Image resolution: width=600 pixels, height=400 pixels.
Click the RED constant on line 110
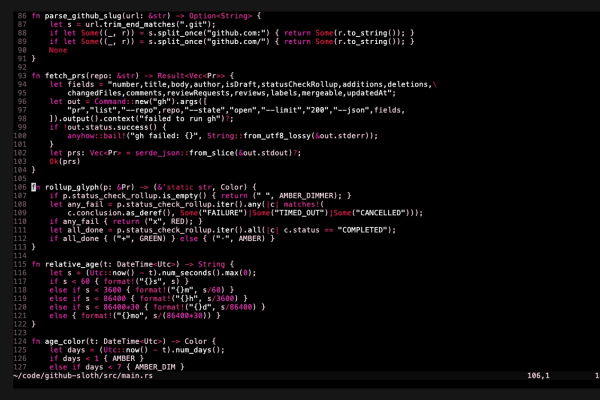pyautogui.click(x=177, y=221)
